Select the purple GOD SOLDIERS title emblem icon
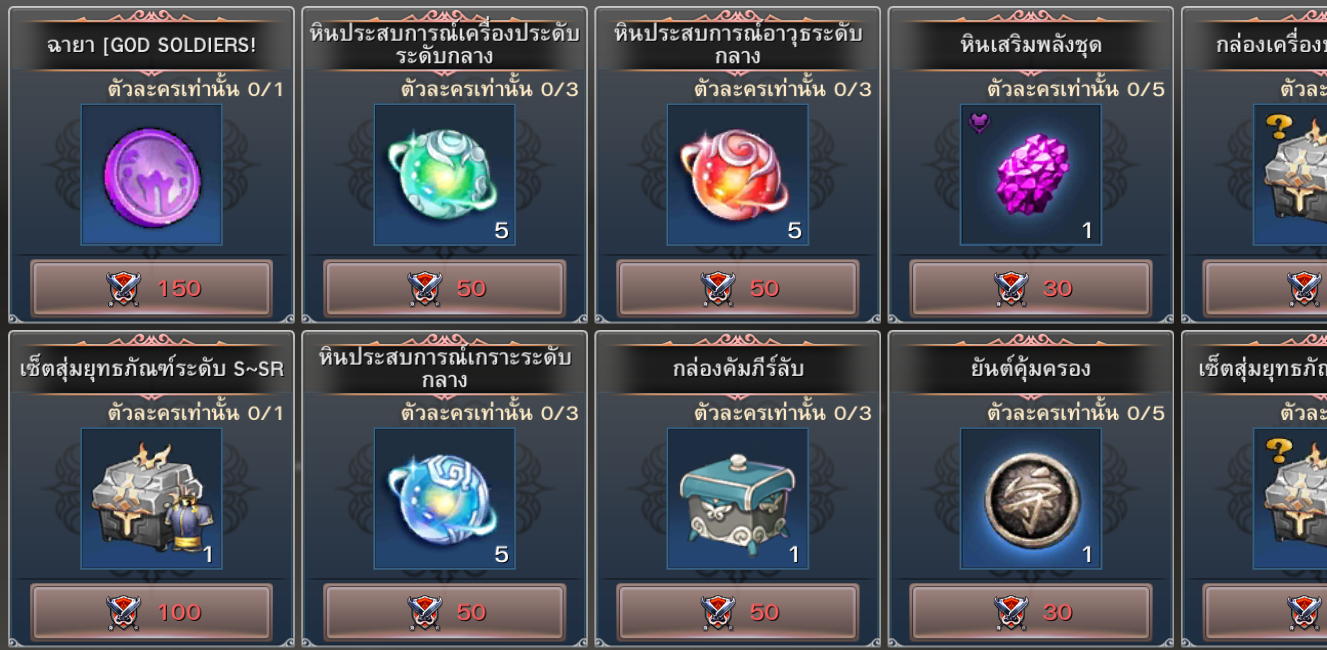Image resolution: width=1327 pixels, height=650 pixels. (x=151, y=175)
